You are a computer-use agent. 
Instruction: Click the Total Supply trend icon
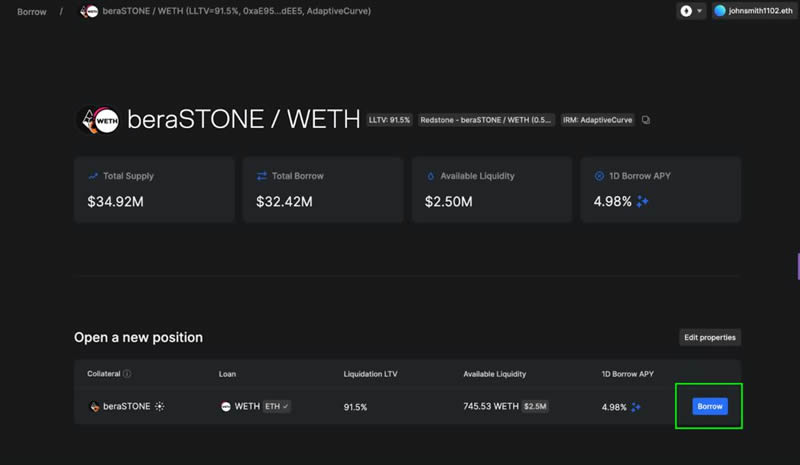click(x=93, y=176)
